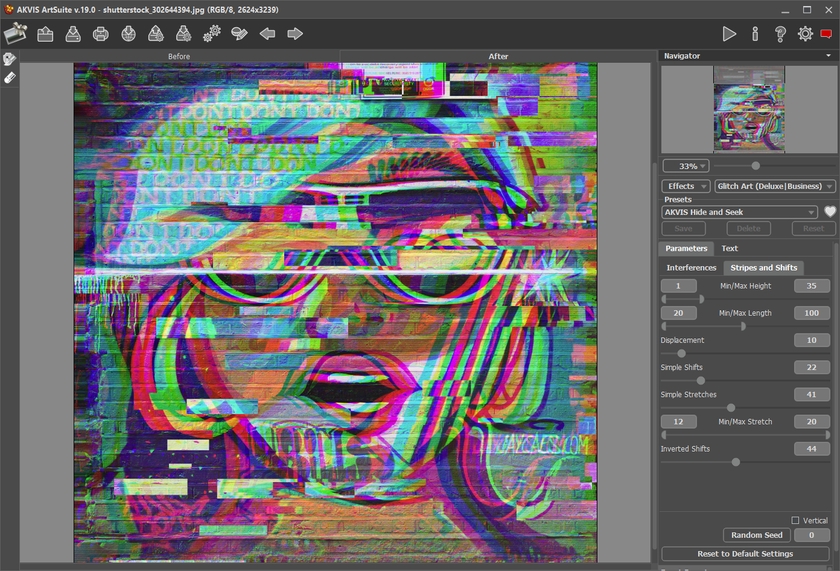Viewport: 840px width, 571px height.
Task: Open the Interferences tab
Action: coord(691,268)
